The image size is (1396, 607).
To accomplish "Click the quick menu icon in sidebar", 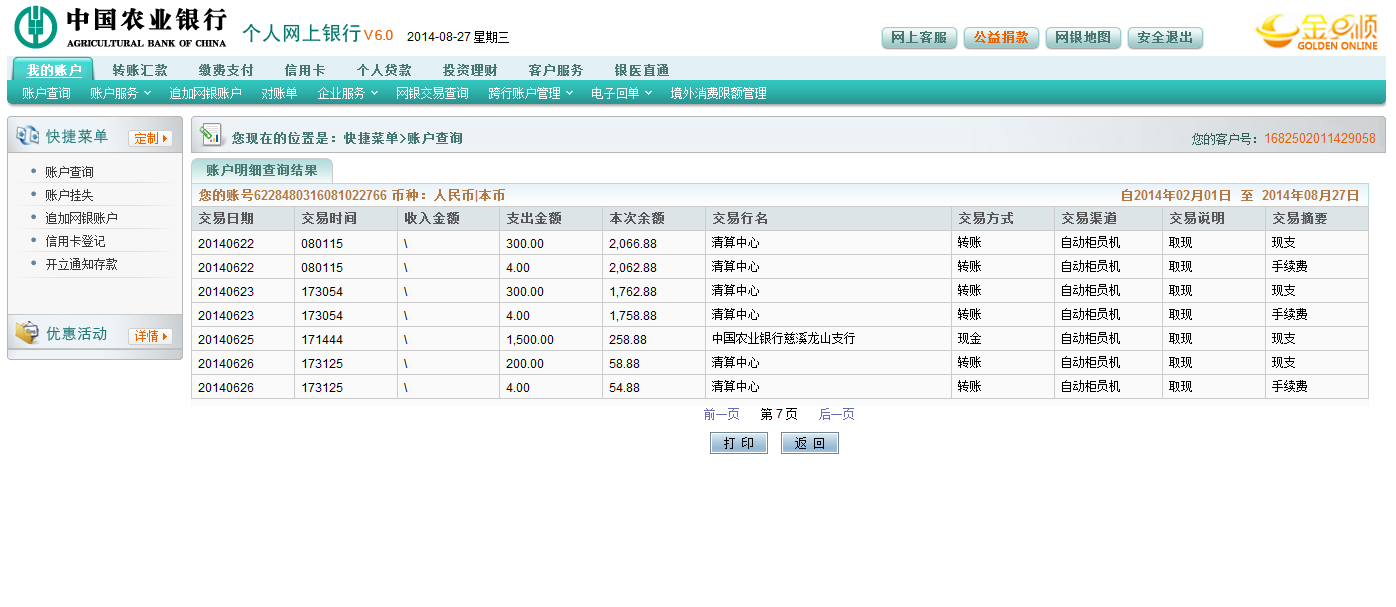I will pyautogui.click(x=27, y=136).
